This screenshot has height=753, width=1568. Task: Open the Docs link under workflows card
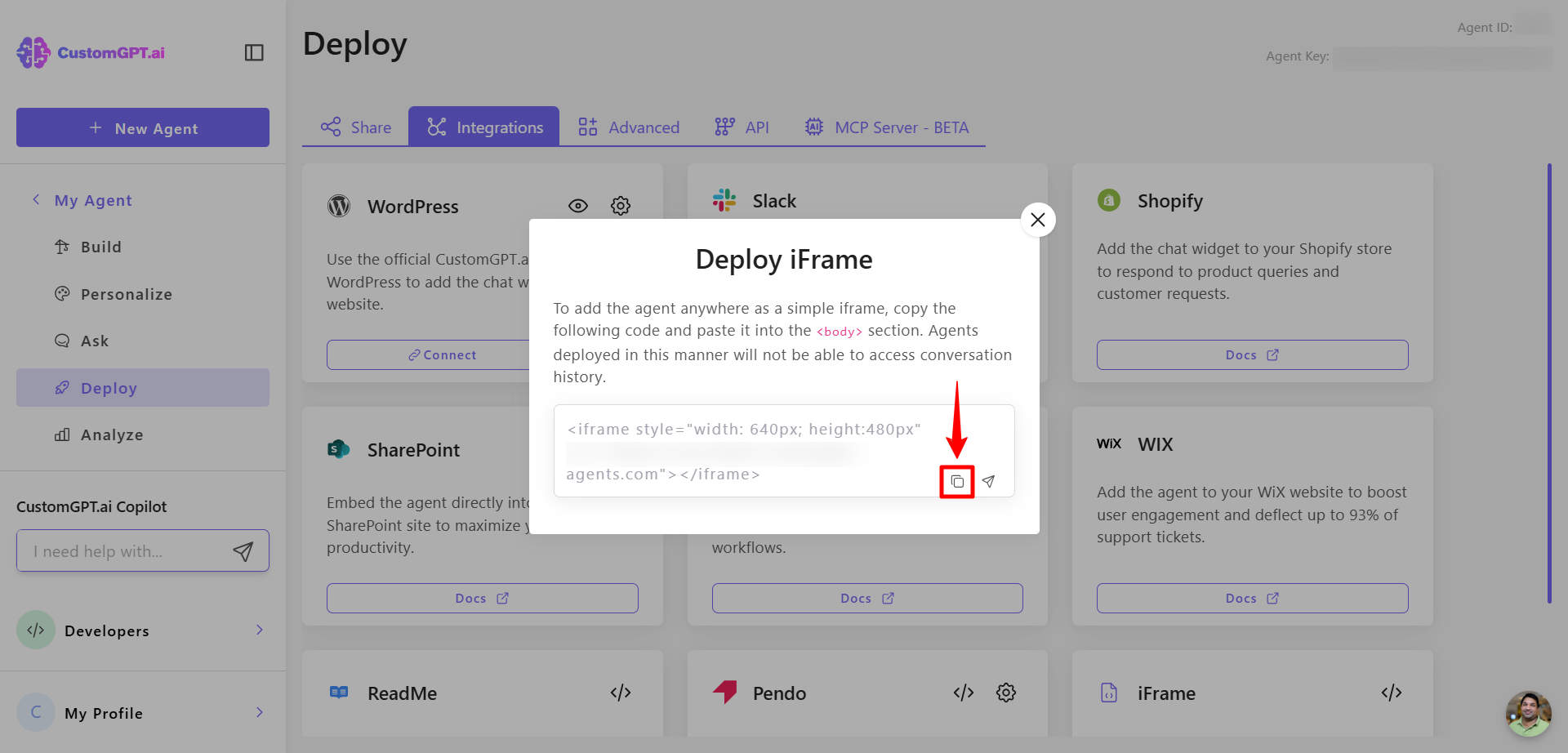867,599
